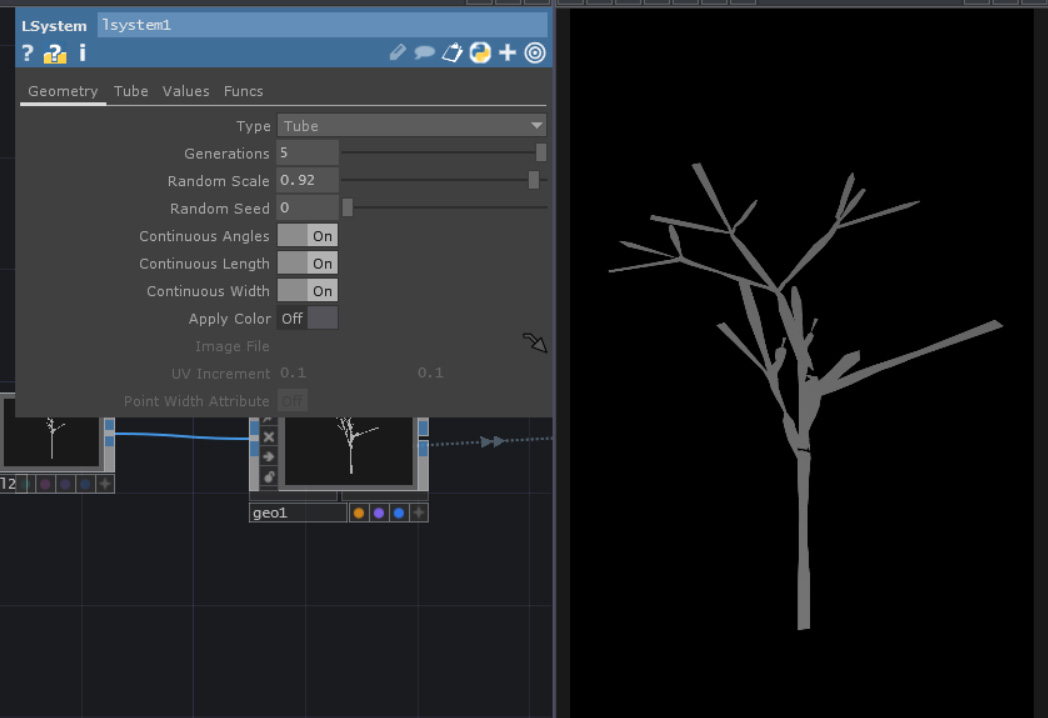Click the Generations value field showing 5
1048x718 pixels.
tap(307, 153)
